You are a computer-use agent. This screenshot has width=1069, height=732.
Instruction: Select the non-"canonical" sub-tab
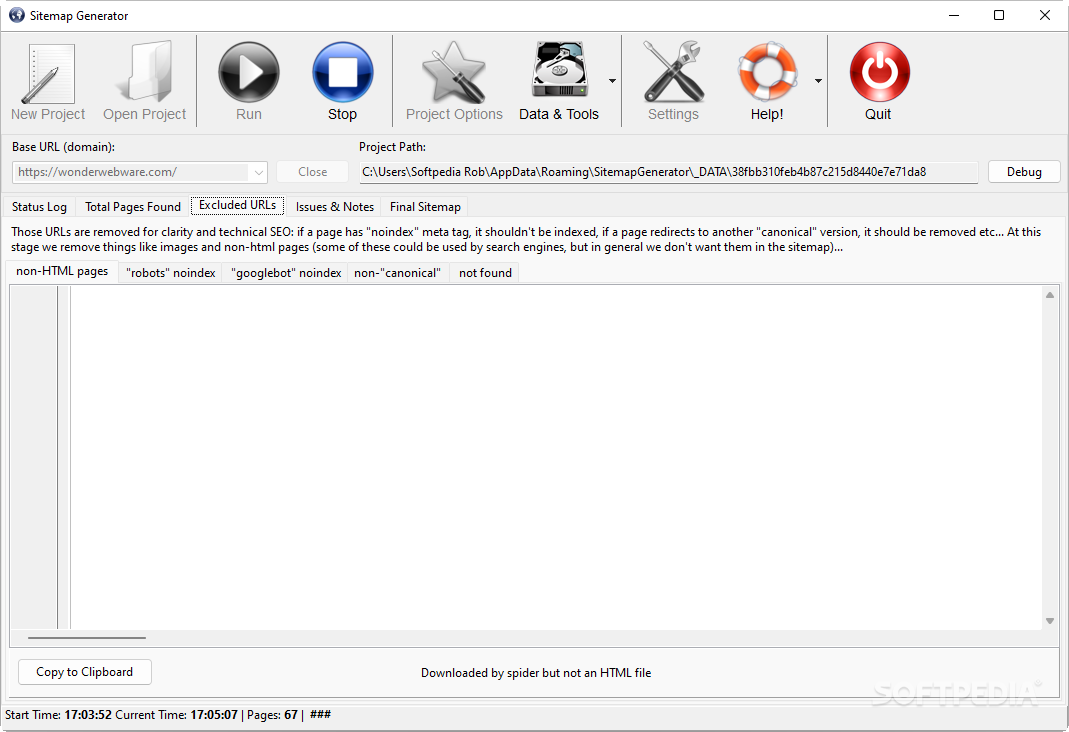pyautogui.click(x=397, y=273)
